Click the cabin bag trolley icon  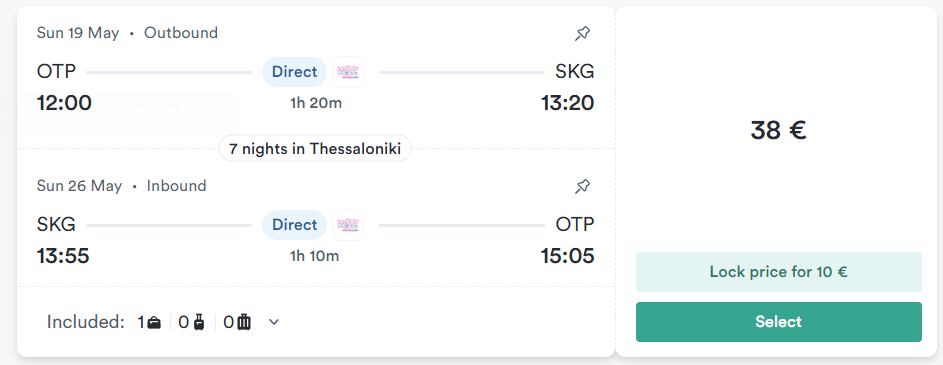(200, 323)
